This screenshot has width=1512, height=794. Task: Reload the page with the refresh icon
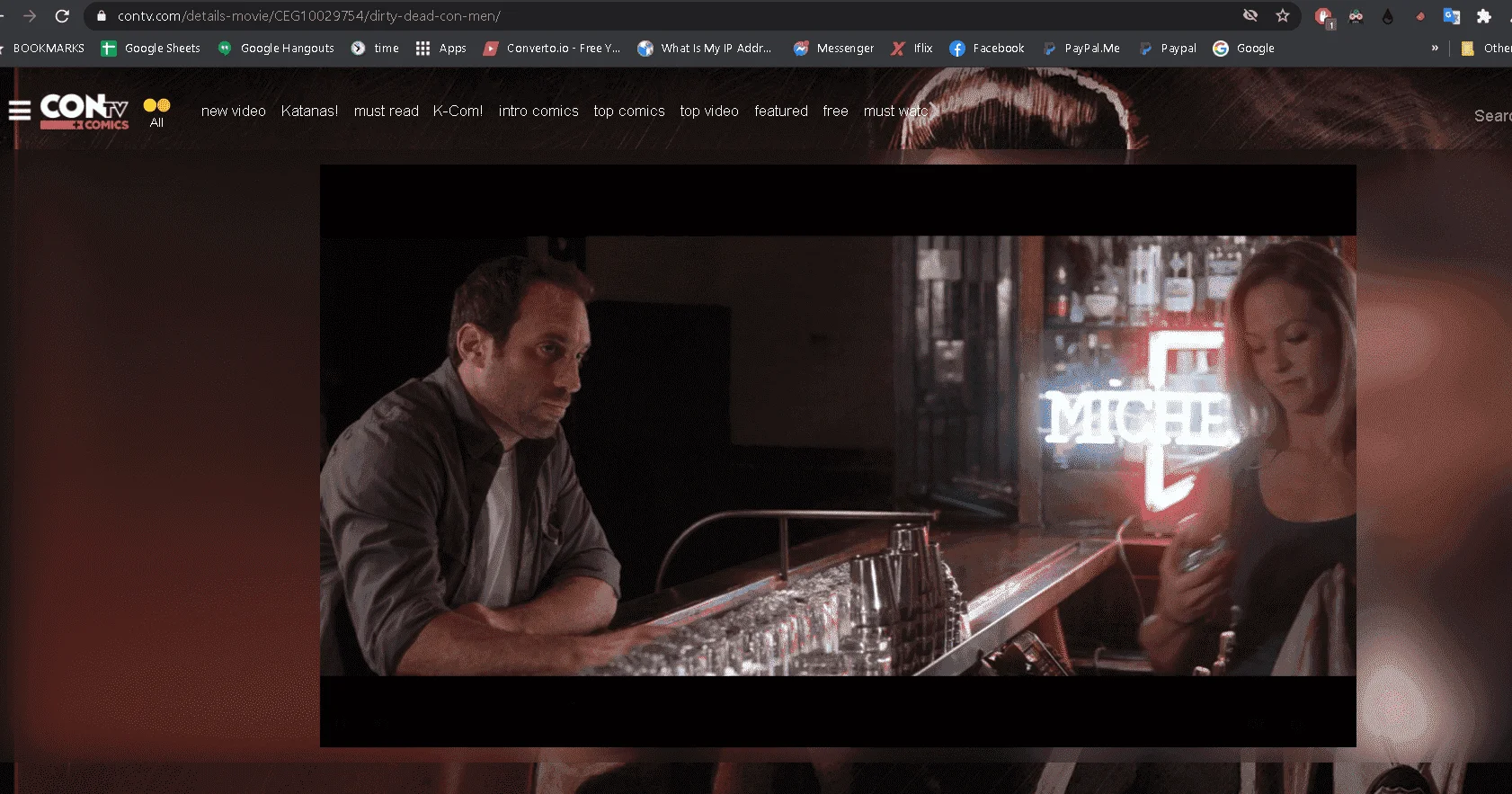coord(62,16)
